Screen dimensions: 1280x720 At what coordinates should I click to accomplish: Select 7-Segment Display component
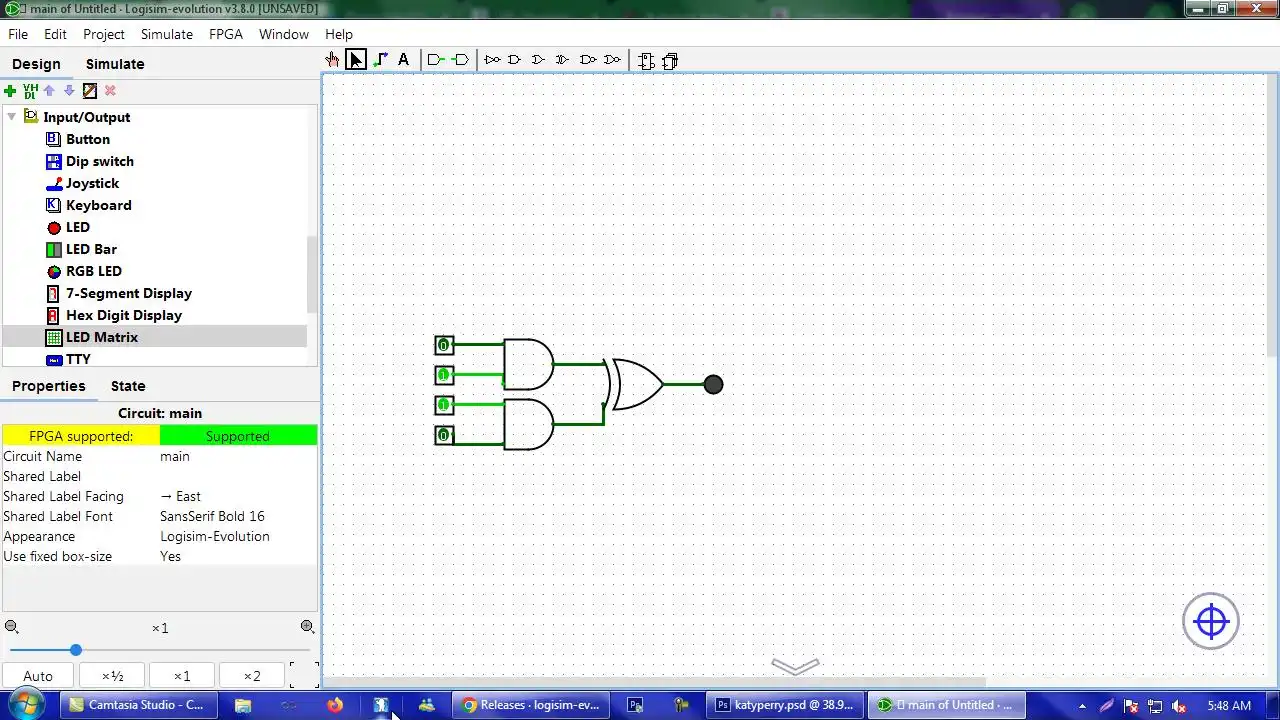tap(129, 293)
